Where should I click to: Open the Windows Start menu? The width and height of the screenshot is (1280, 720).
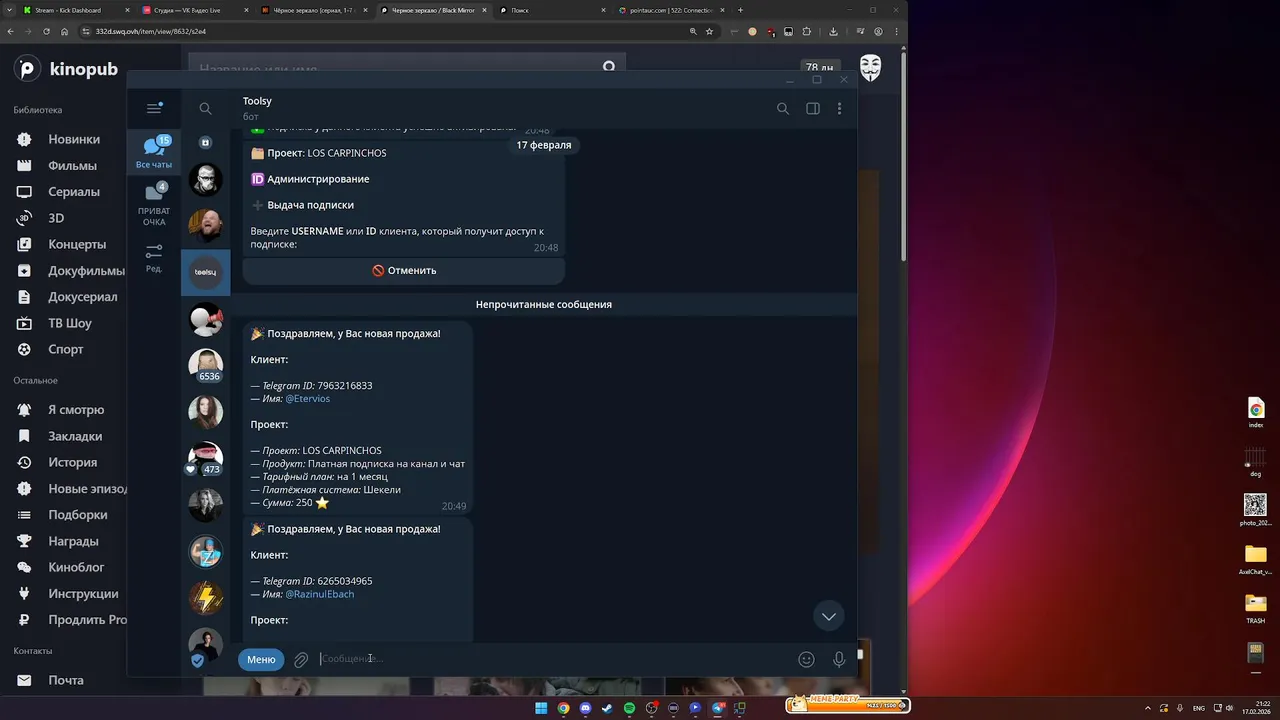point(541,708)
